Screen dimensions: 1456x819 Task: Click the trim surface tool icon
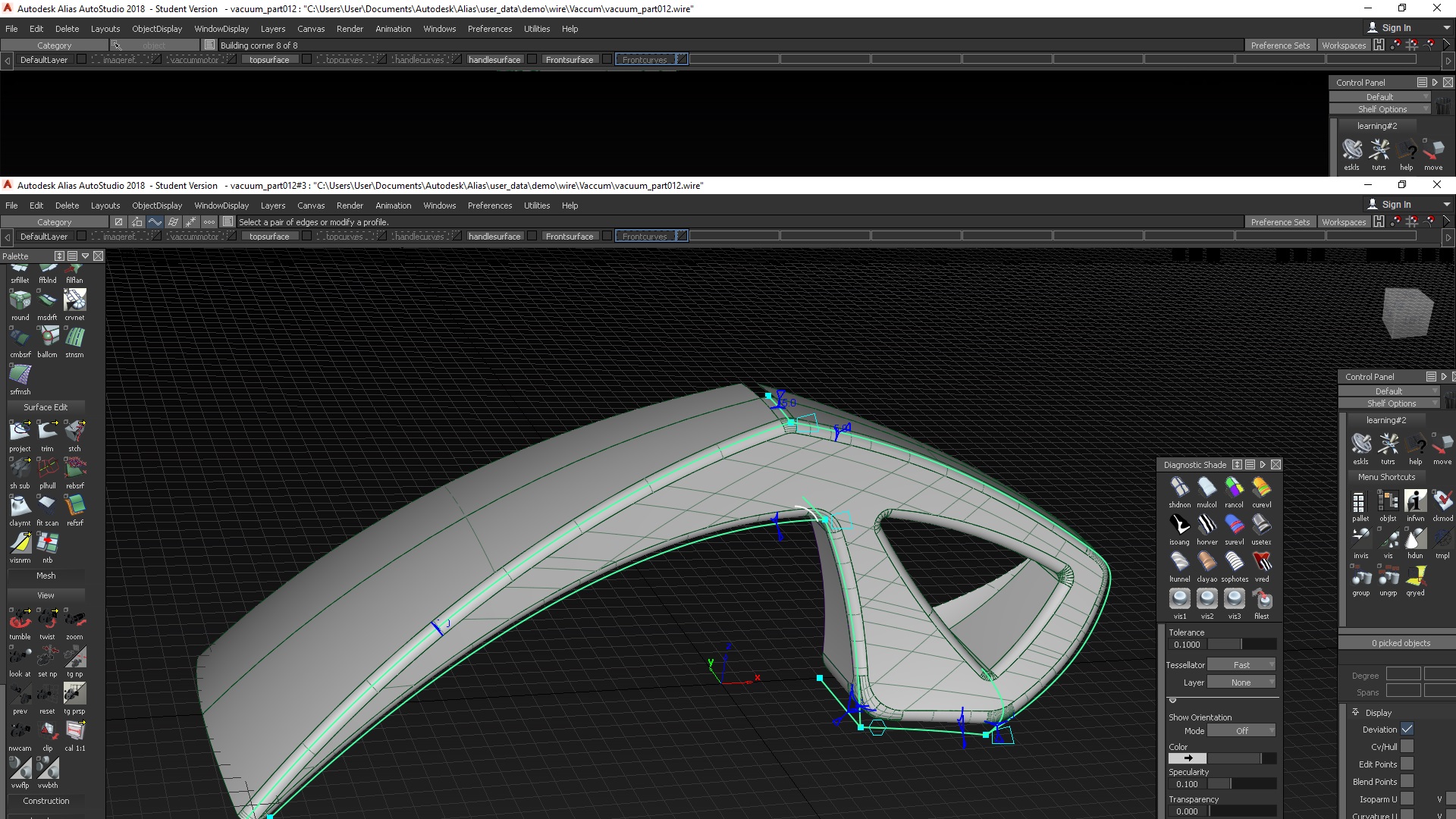point(47,431)
